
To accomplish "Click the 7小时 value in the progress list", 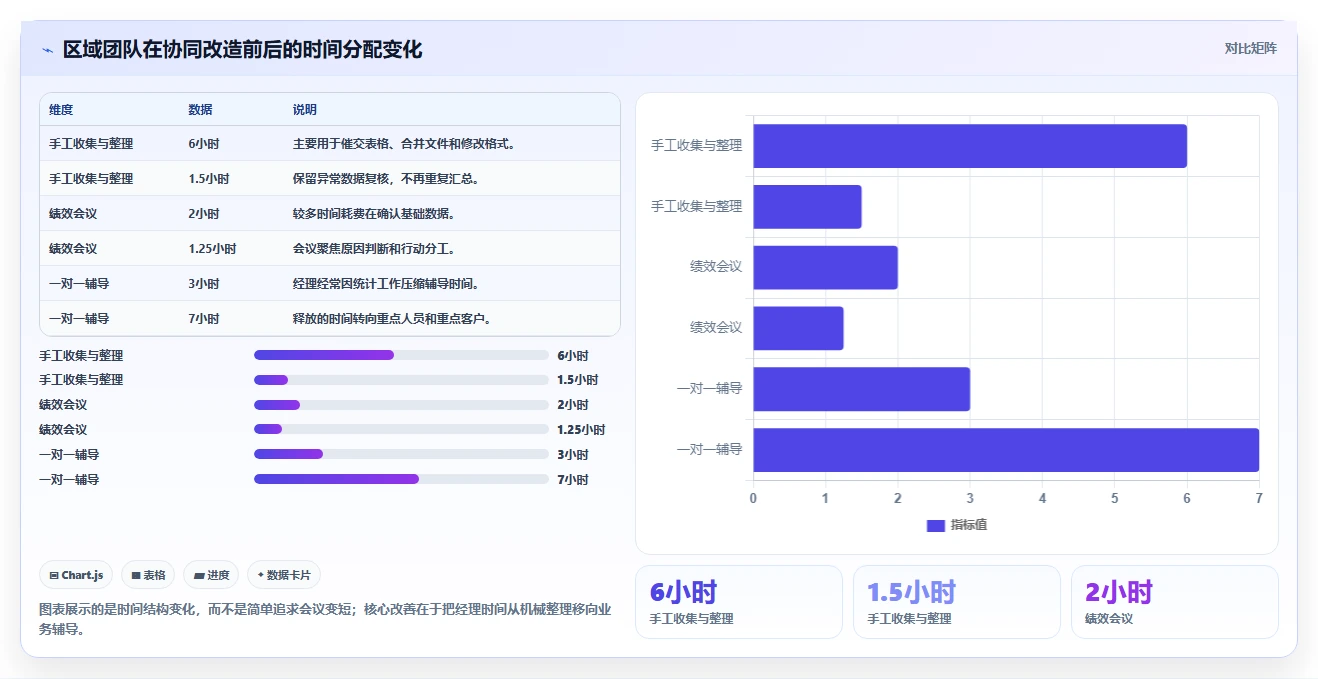I will (x=573, y=480).
